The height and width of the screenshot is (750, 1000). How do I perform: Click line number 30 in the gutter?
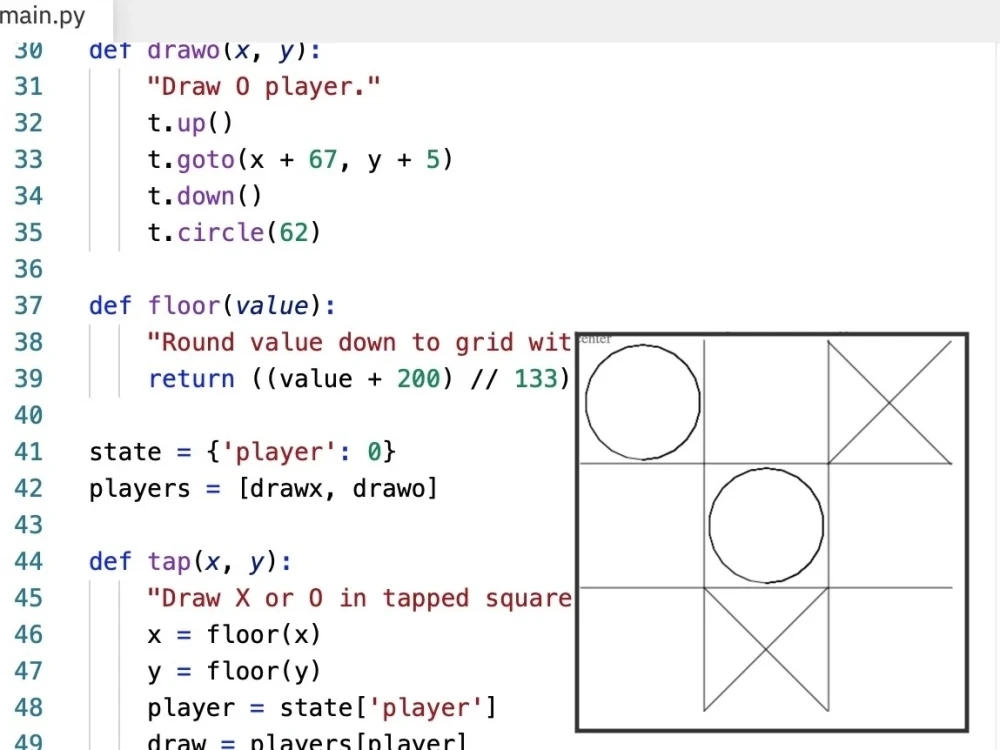28,50
